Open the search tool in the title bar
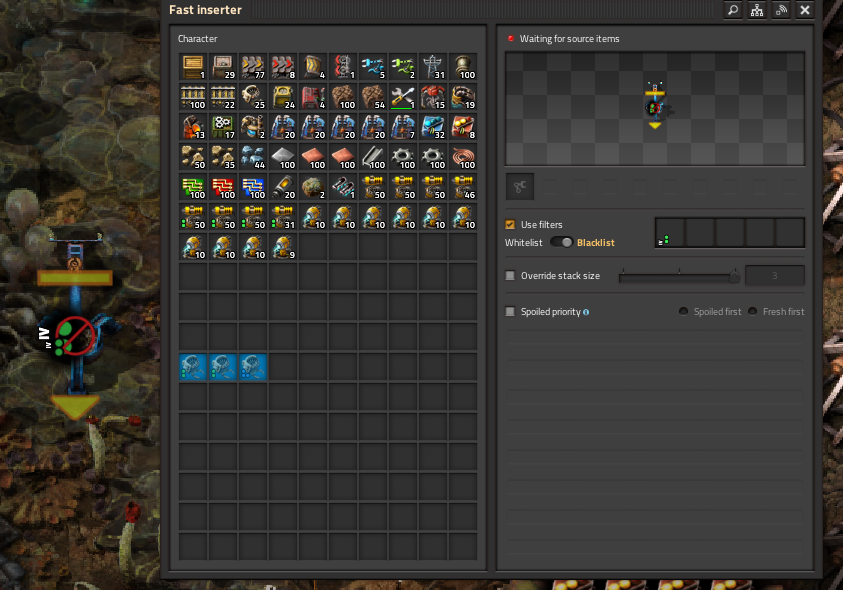Screen dimensions: 843x590 (733, 10)
